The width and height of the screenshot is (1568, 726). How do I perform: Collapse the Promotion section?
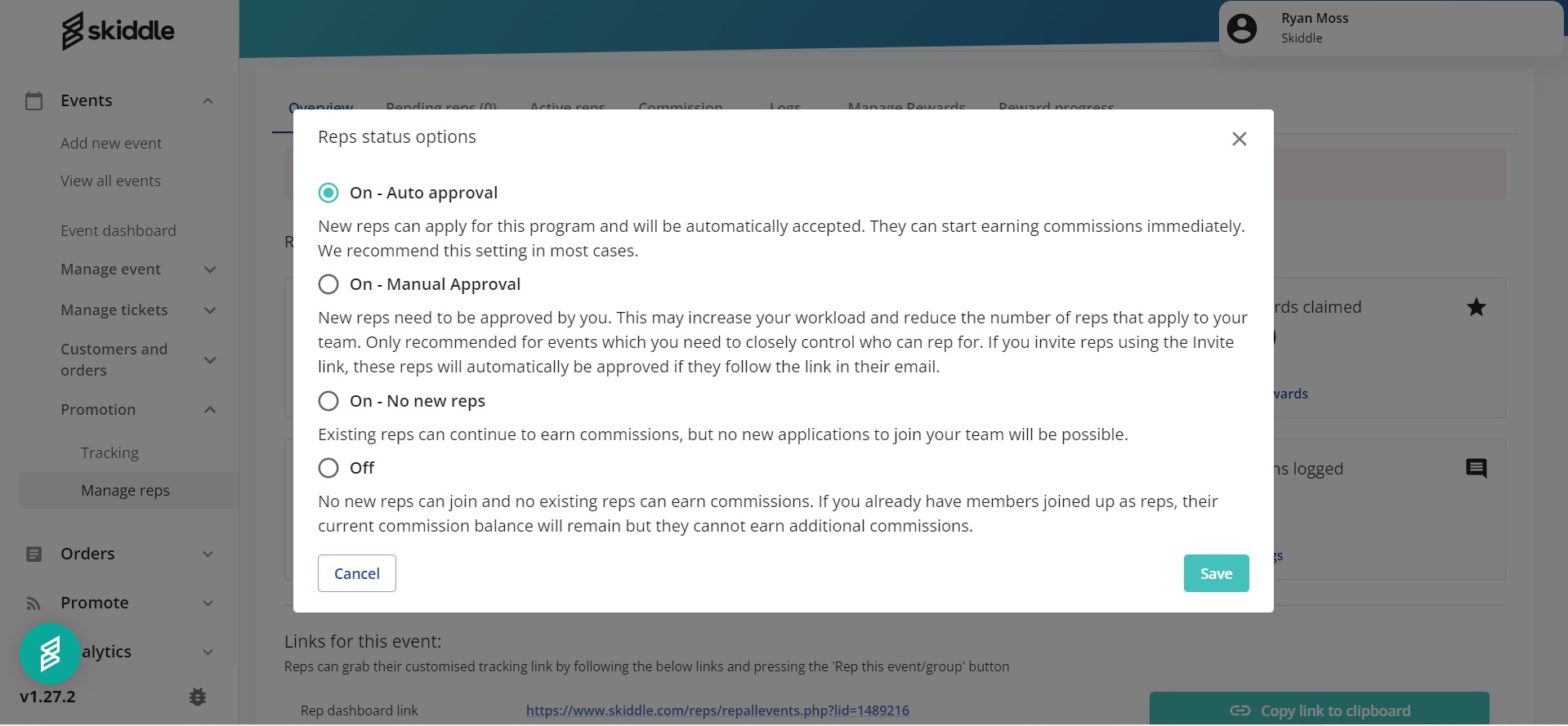click(210, 410)
